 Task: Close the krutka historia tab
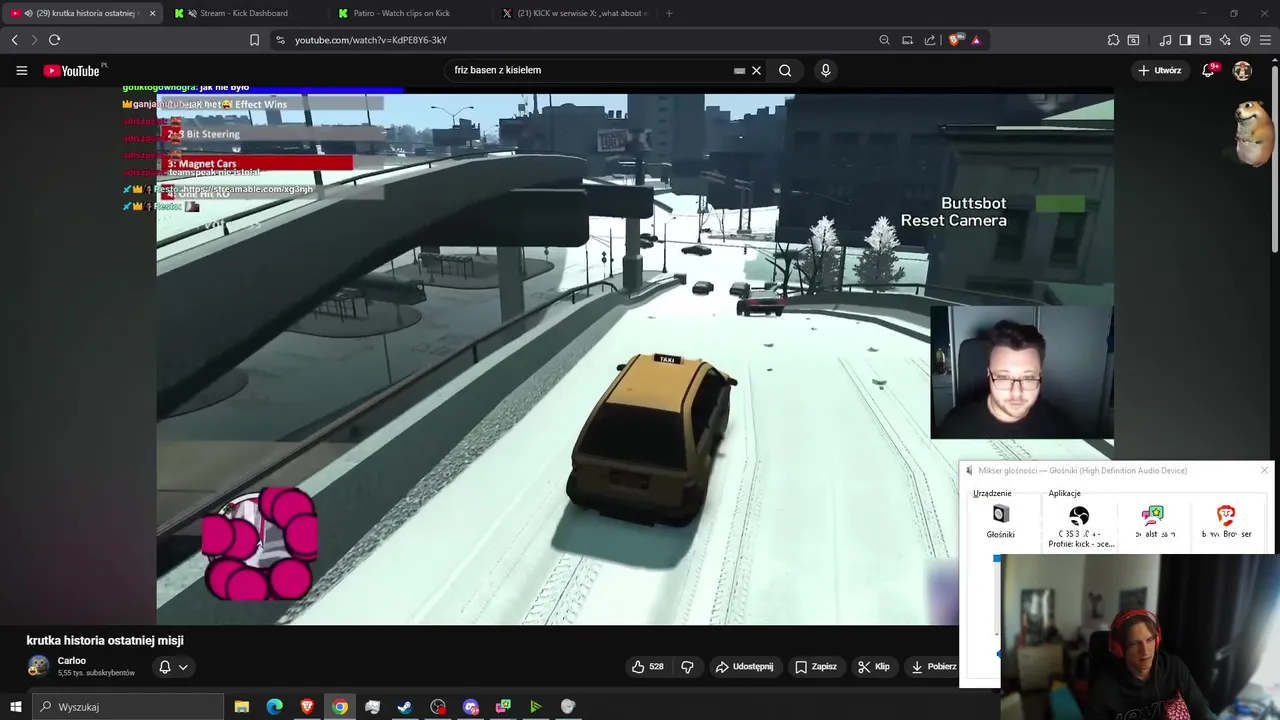(152, 13)
